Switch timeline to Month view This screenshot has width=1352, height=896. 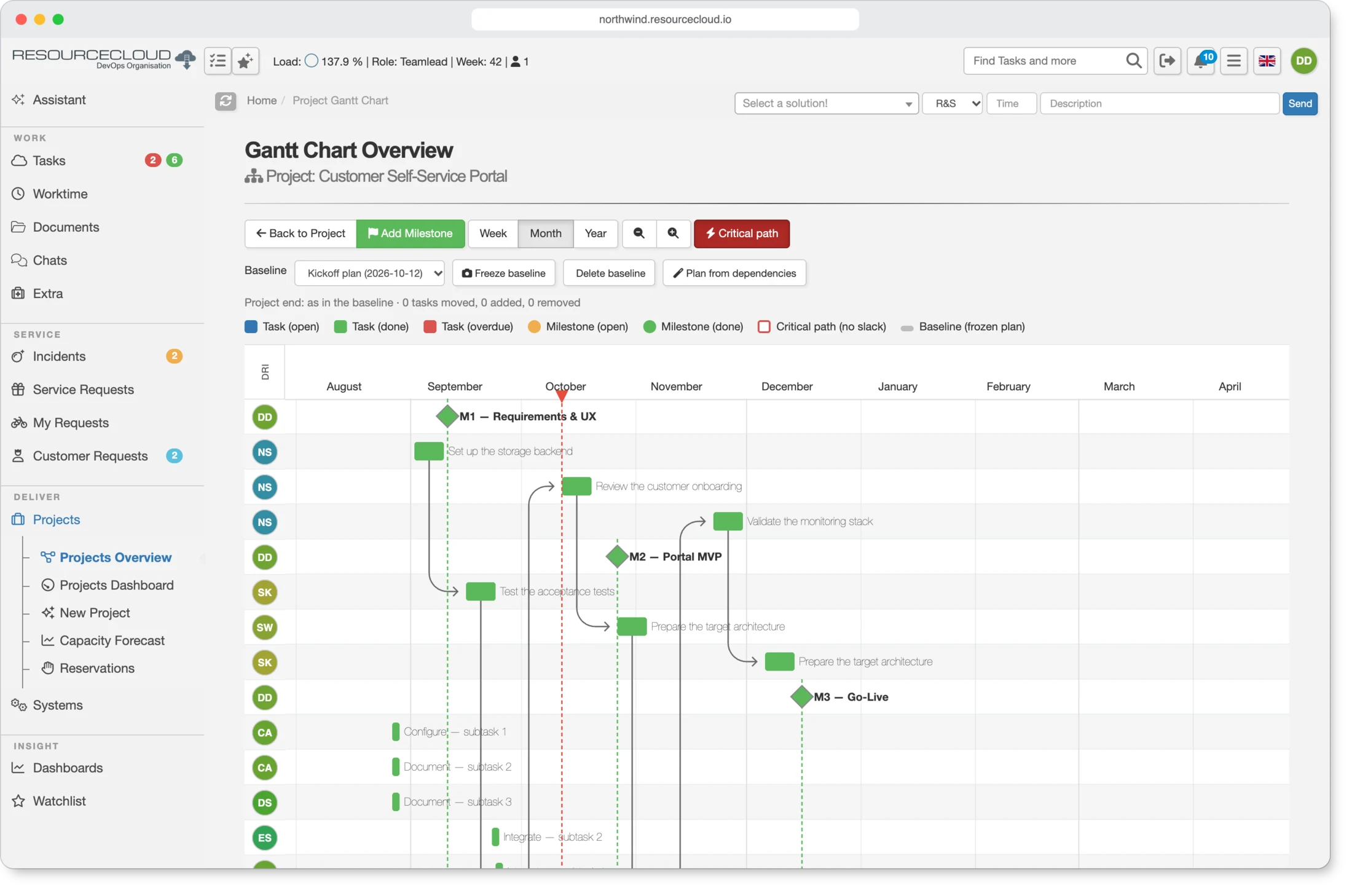pos(546,234)
